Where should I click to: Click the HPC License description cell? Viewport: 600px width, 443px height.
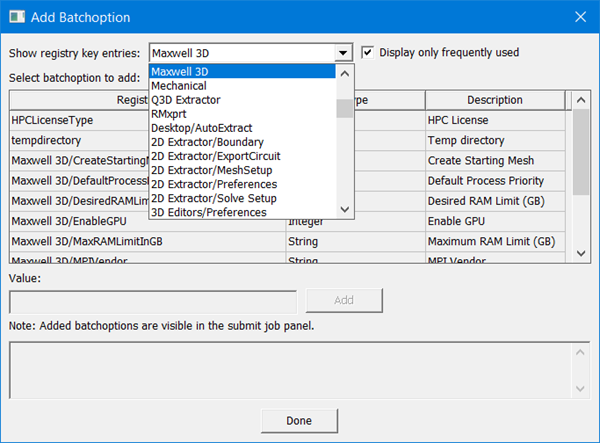click(x=495, y=120)
